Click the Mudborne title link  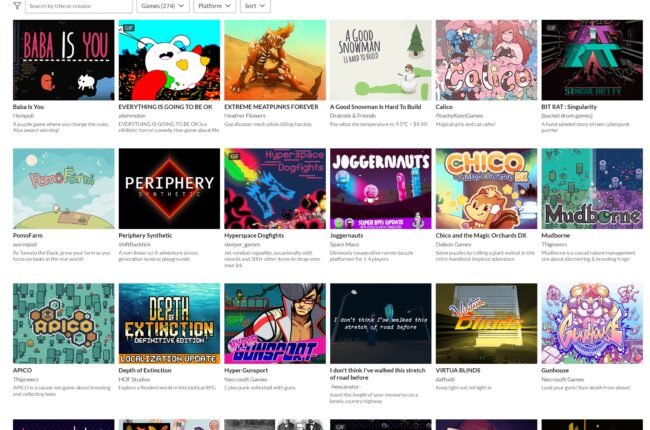555,235
